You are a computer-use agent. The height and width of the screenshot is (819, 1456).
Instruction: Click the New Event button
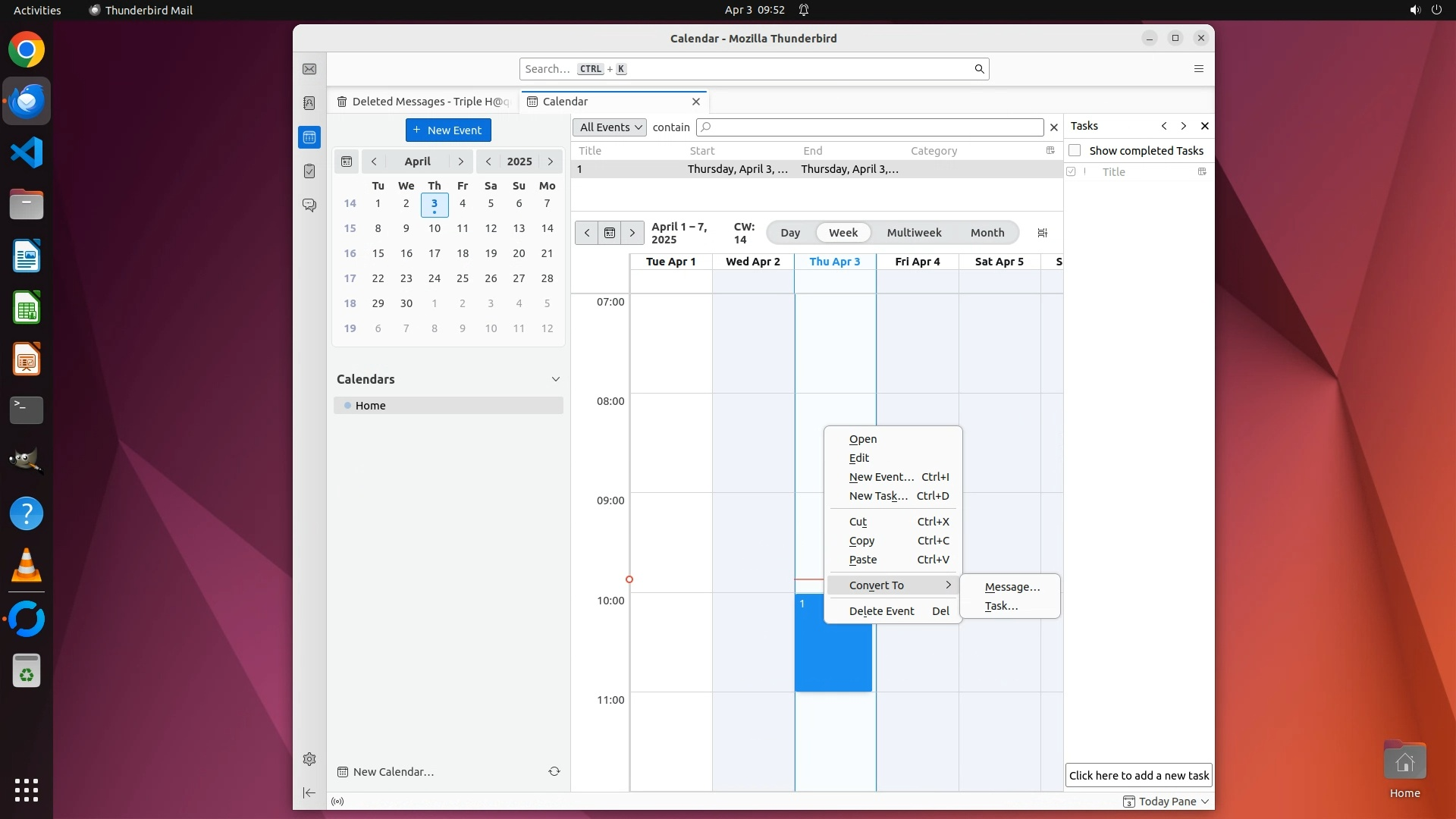pyautogui.click(x=448, y=130)
